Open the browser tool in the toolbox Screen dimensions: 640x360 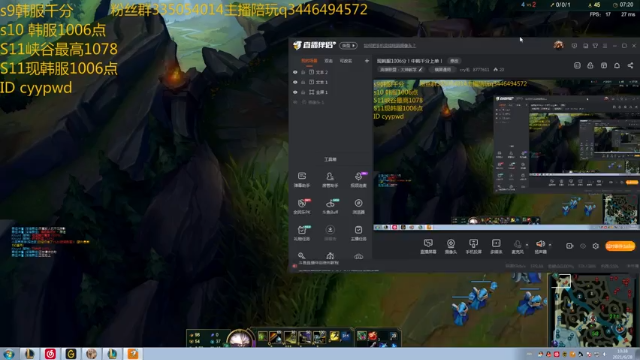[358, 206]
